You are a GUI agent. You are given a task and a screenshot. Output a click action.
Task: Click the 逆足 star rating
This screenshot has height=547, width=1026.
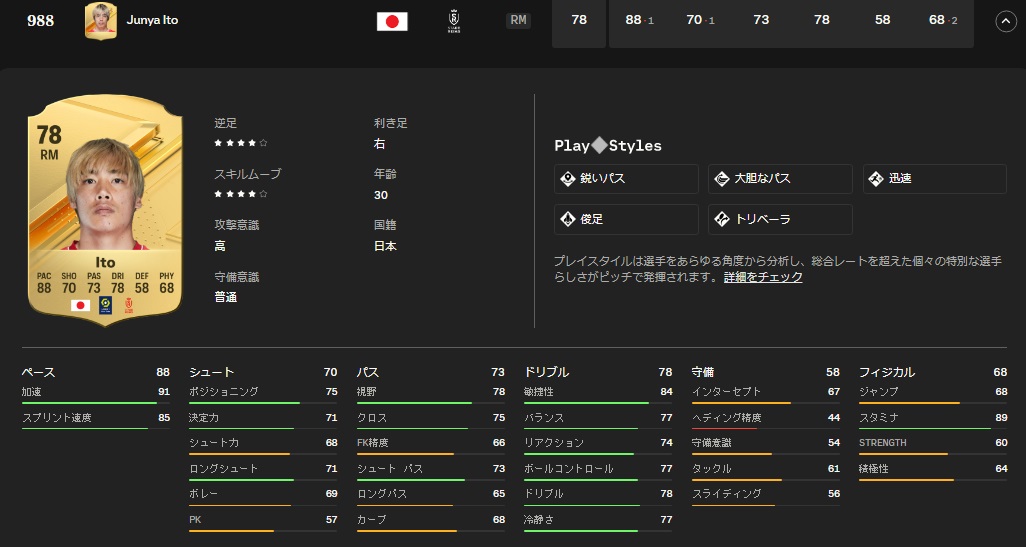click(x=240, y=143)
